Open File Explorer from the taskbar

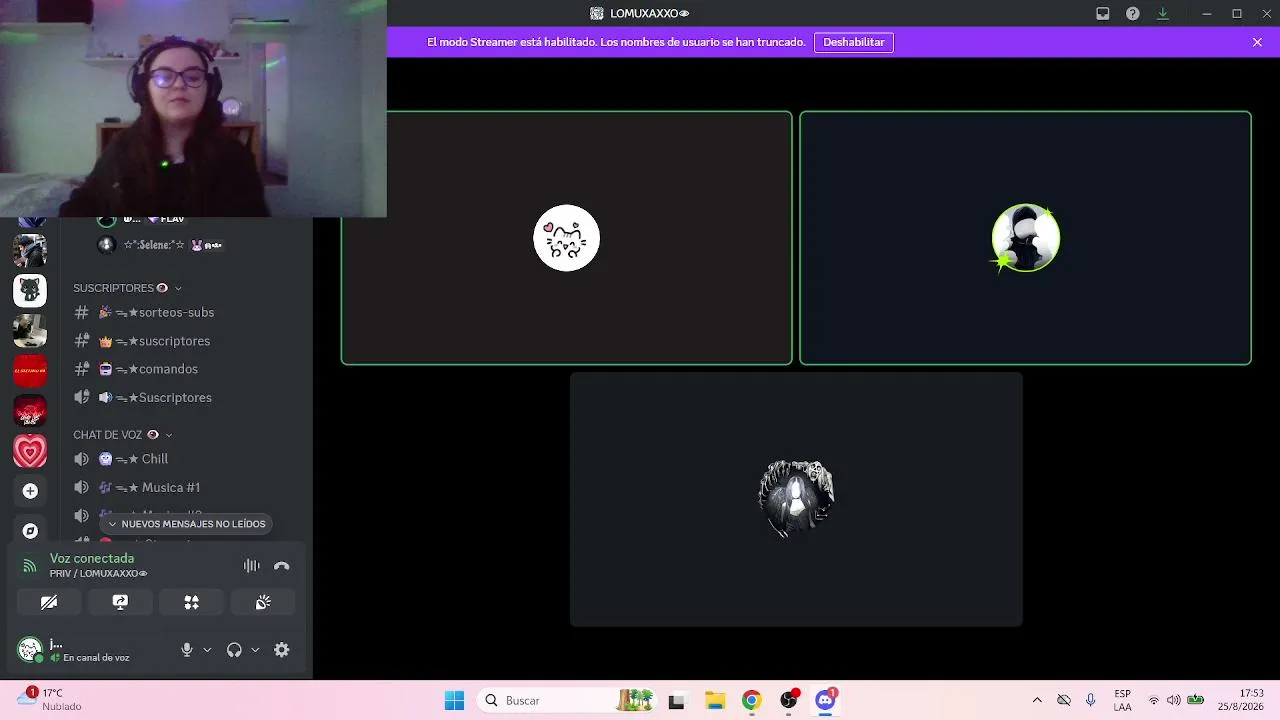click(x=714, y=700)
